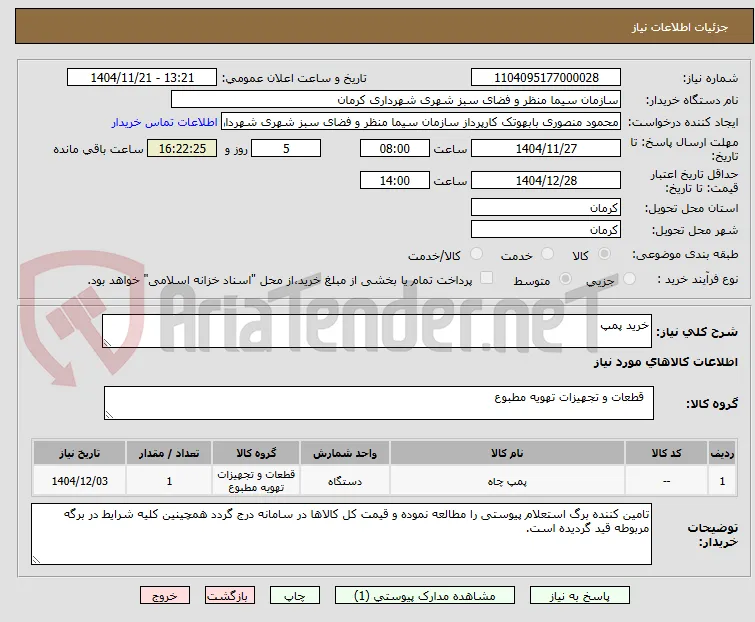Click the پمپ چاه item cell
The image size is (755, 622).
(x=508, y=481)
